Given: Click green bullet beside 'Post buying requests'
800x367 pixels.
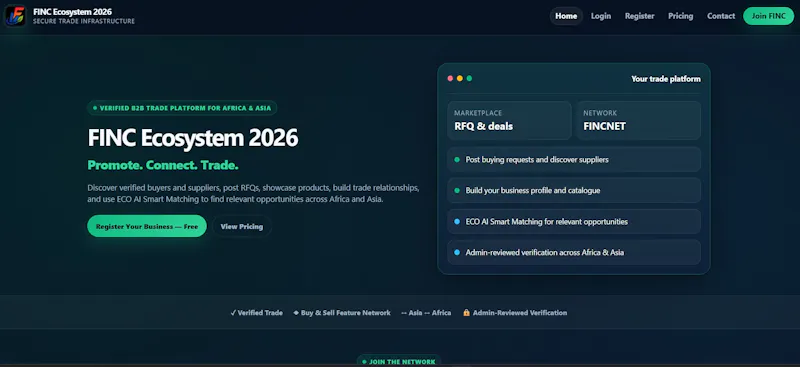Looking at the screenshot, I should tap(457, 160).
